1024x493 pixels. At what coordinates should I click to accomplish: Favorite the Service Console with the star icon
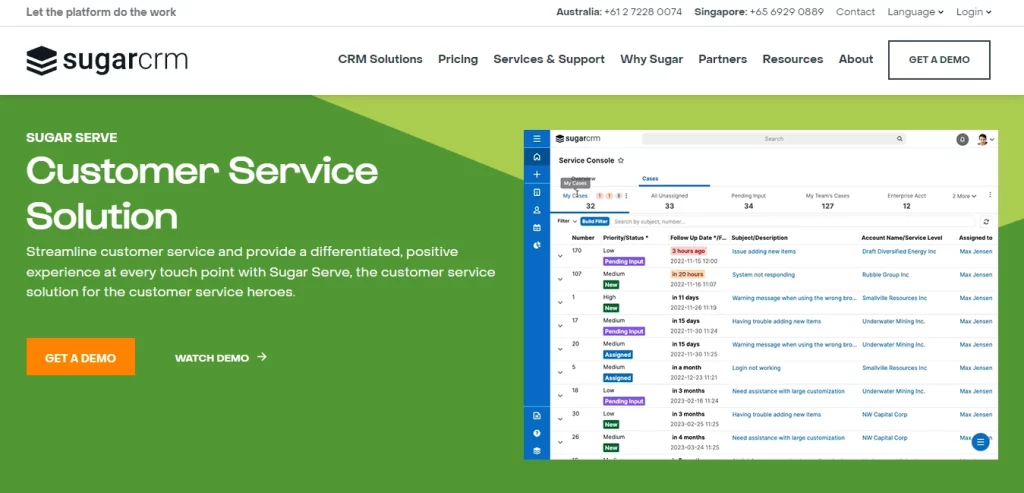[x=621, y=160]
